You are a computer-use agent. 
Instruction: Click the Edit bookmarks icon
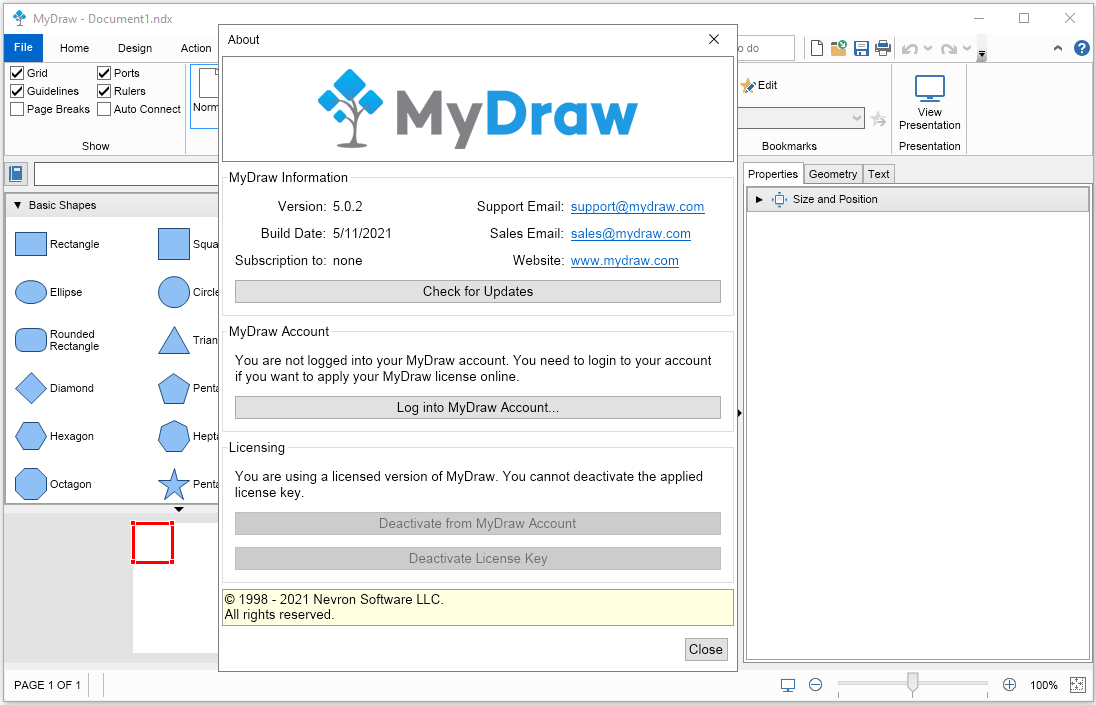pos(748,85)
